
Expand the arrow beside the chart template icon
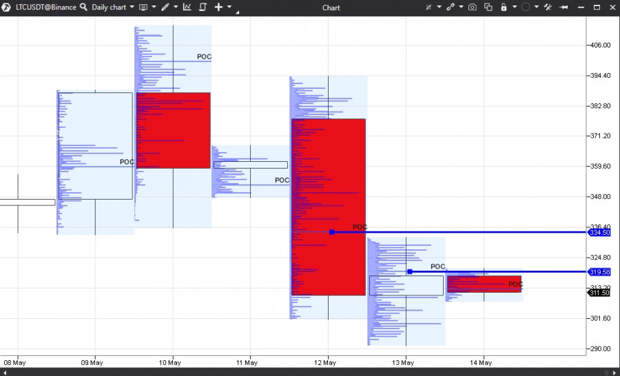pos(154,7)
